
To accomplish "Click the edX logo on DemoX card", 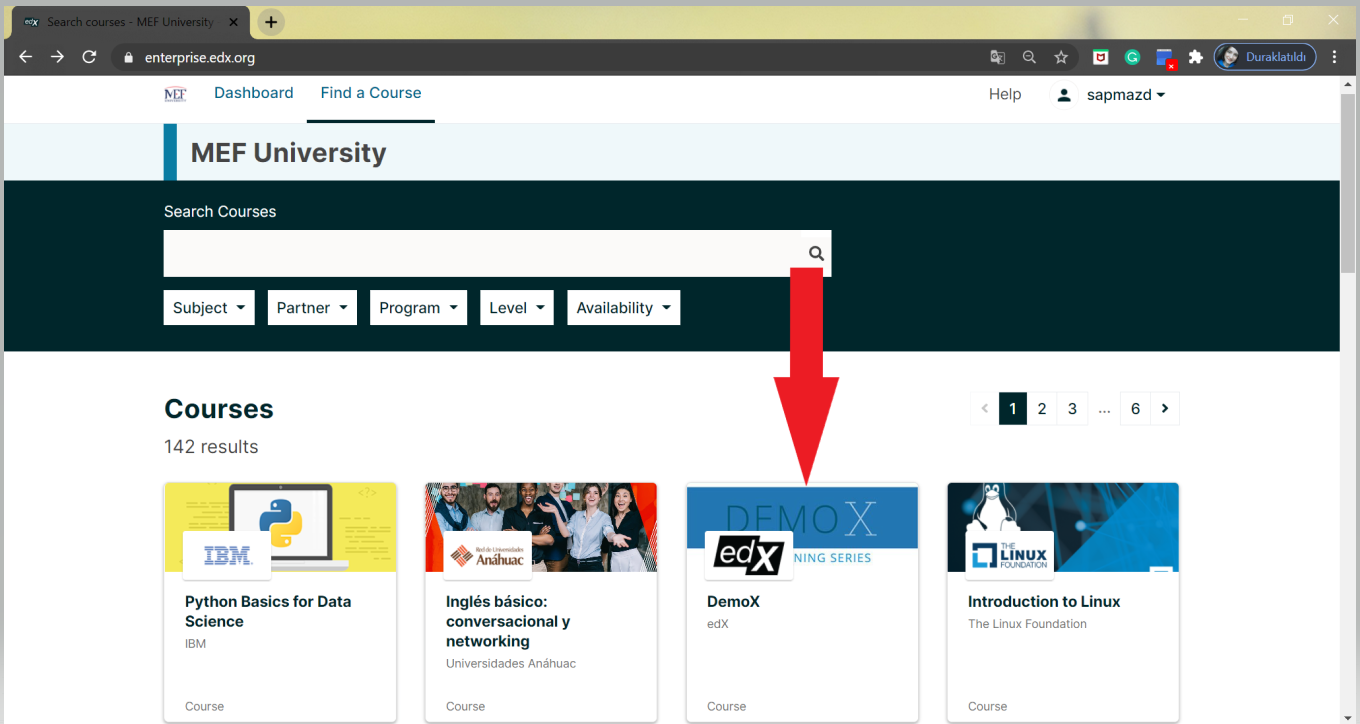I will [749, 555].
